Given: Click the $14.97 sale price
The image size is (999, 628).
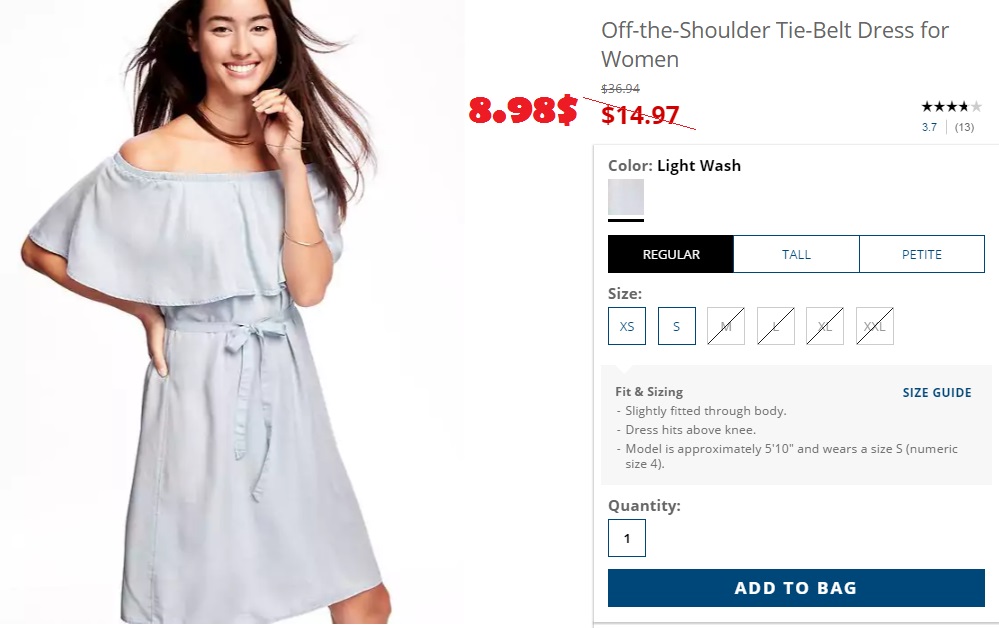Looking at the screenshot, I should pyautogui.click(x=640, y=115).
